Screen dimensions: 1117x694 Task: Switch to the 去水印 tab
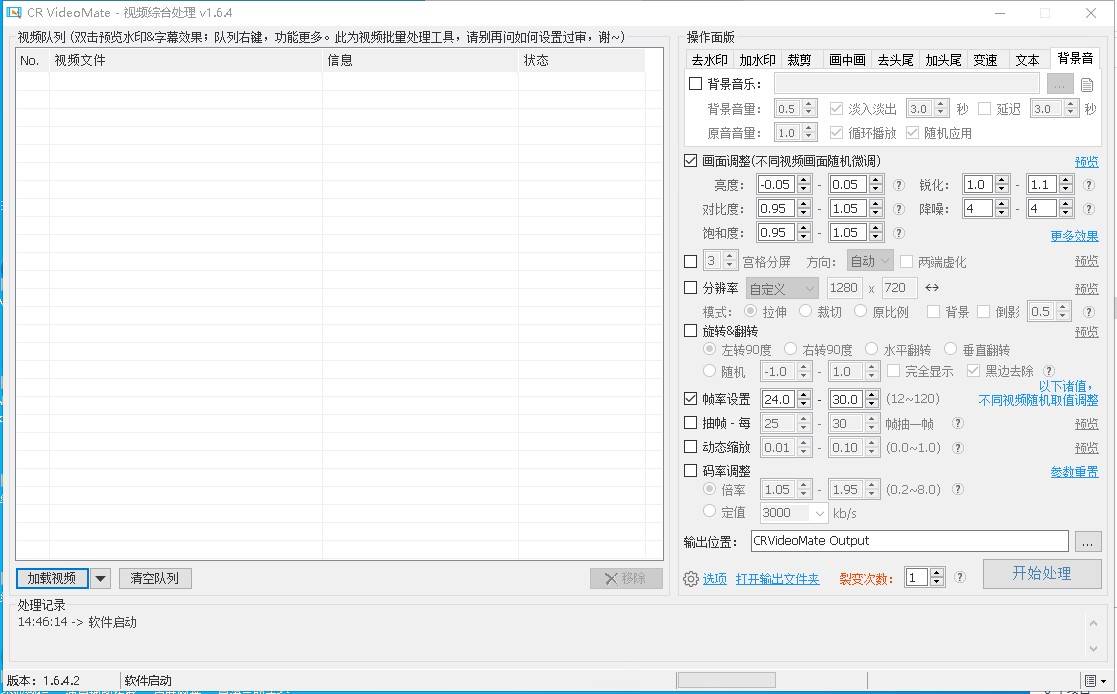pyautogui.click(x=710, y=60)
